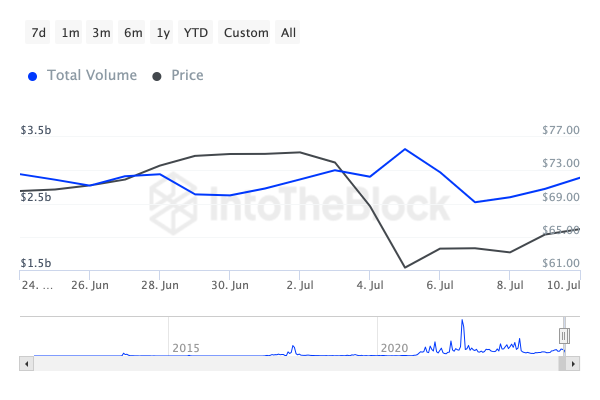This screenshot has height=400, width=600.
Task: Click the tallest spike in the navigator
Action: 462,322
